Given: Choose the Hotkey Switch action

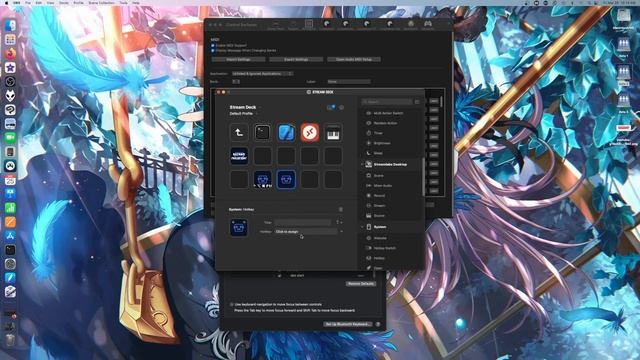Looking at the screenshot, I should [x=384, y=248].
